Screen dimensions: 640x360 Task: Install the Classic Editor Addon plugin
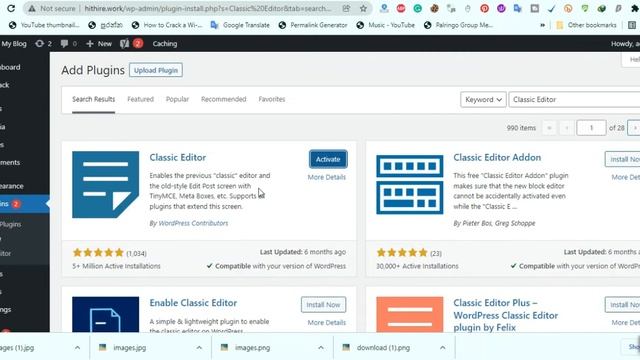[622, 159]
